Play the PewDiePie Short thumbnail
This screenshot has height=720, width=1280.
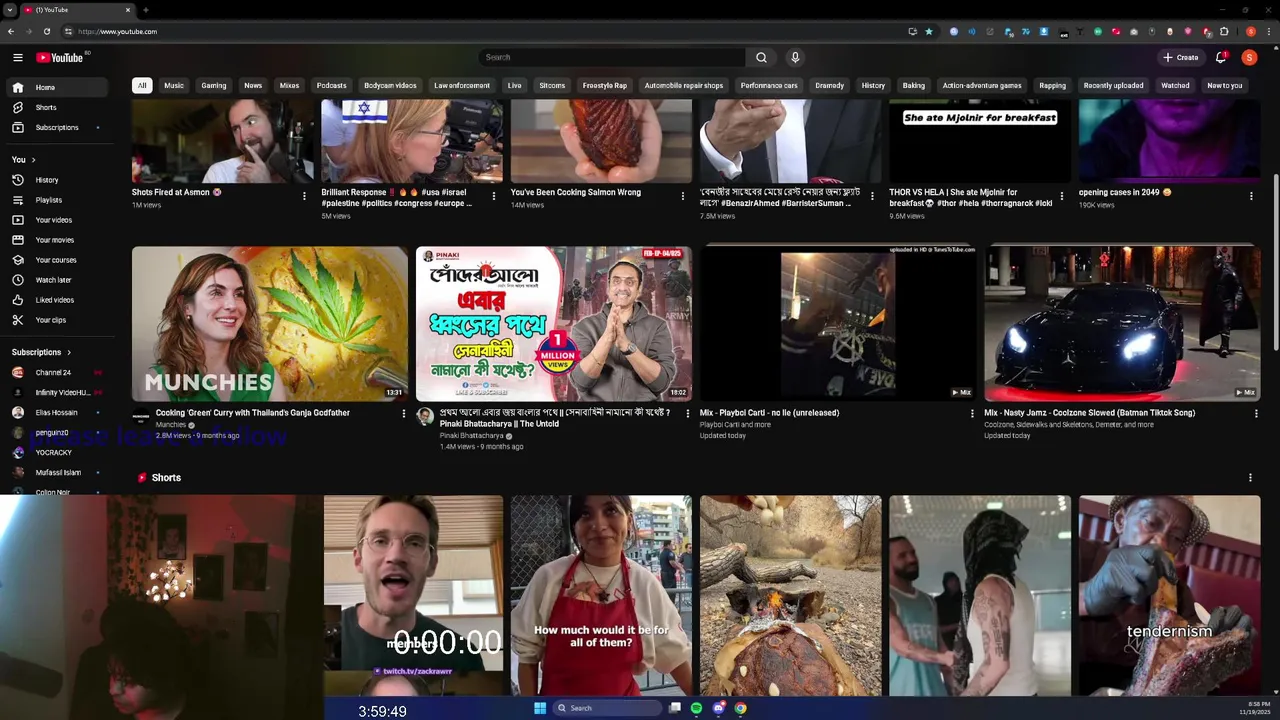click(x=413, y=595)
